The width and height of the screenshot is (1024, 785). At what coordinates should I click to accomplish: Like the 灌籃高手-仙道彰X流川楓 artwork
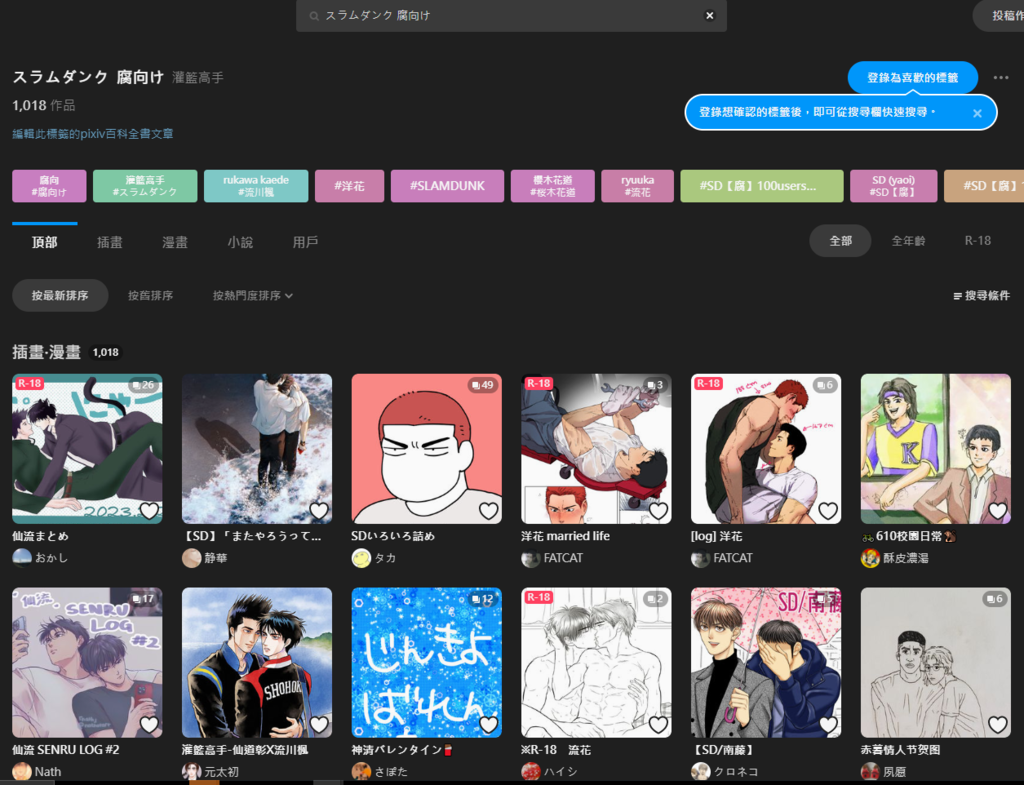(319, 724)
